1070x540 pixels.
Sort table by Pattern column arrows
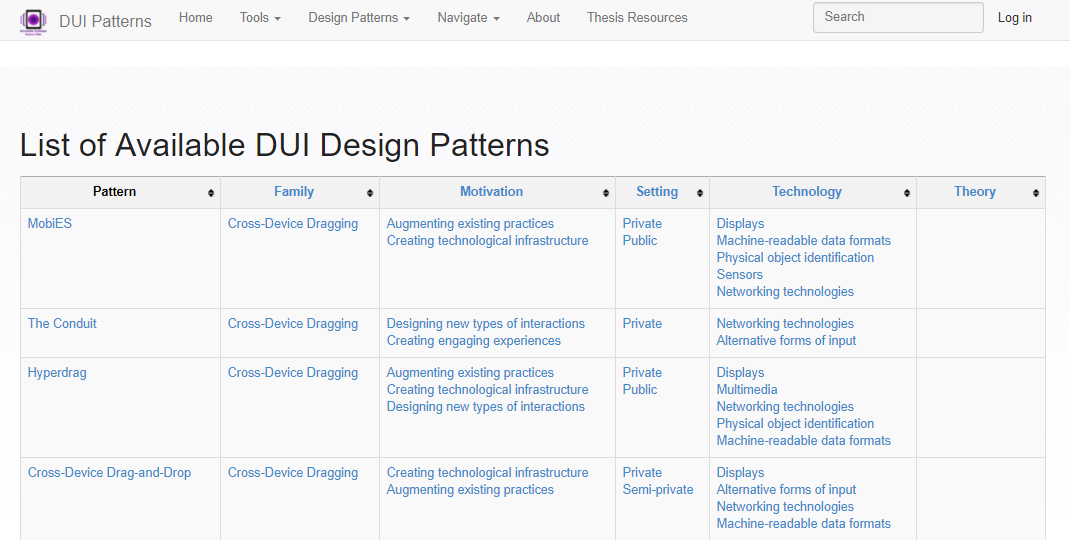click(x=211, y=193)
